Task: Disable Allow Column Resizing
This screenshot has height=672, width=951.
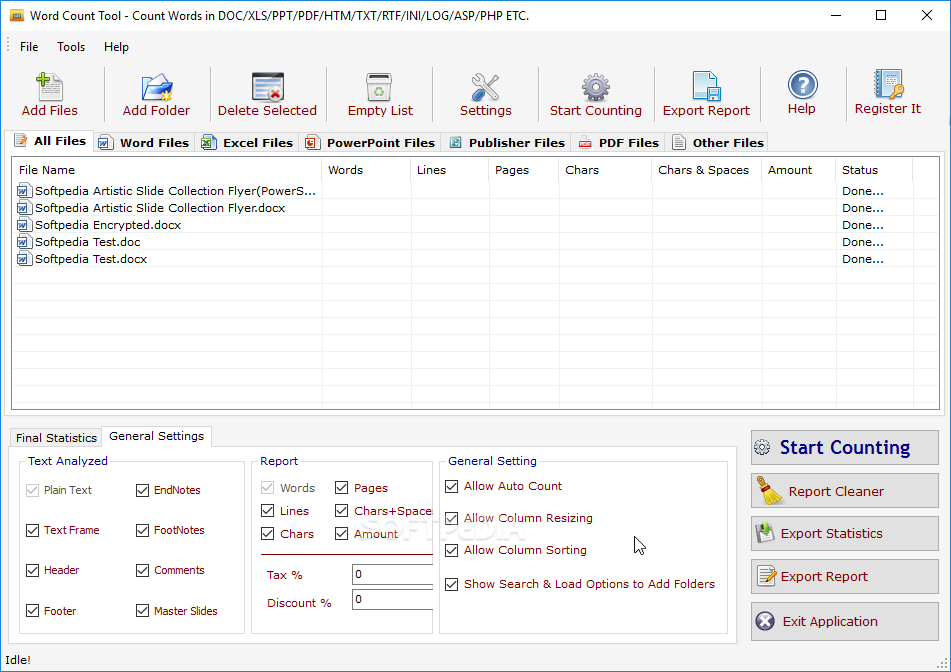Action: pyautogui.click(x=451, y=519)
